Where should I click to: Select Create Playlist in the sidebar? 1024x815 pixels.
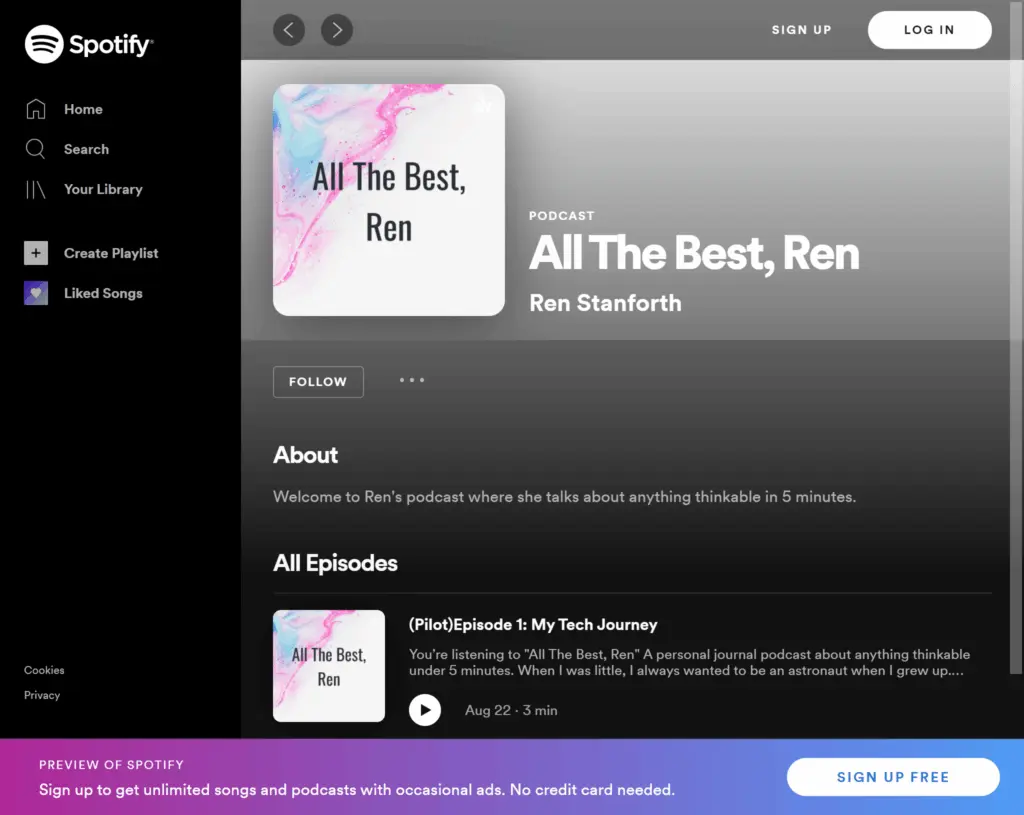point(111,253)
